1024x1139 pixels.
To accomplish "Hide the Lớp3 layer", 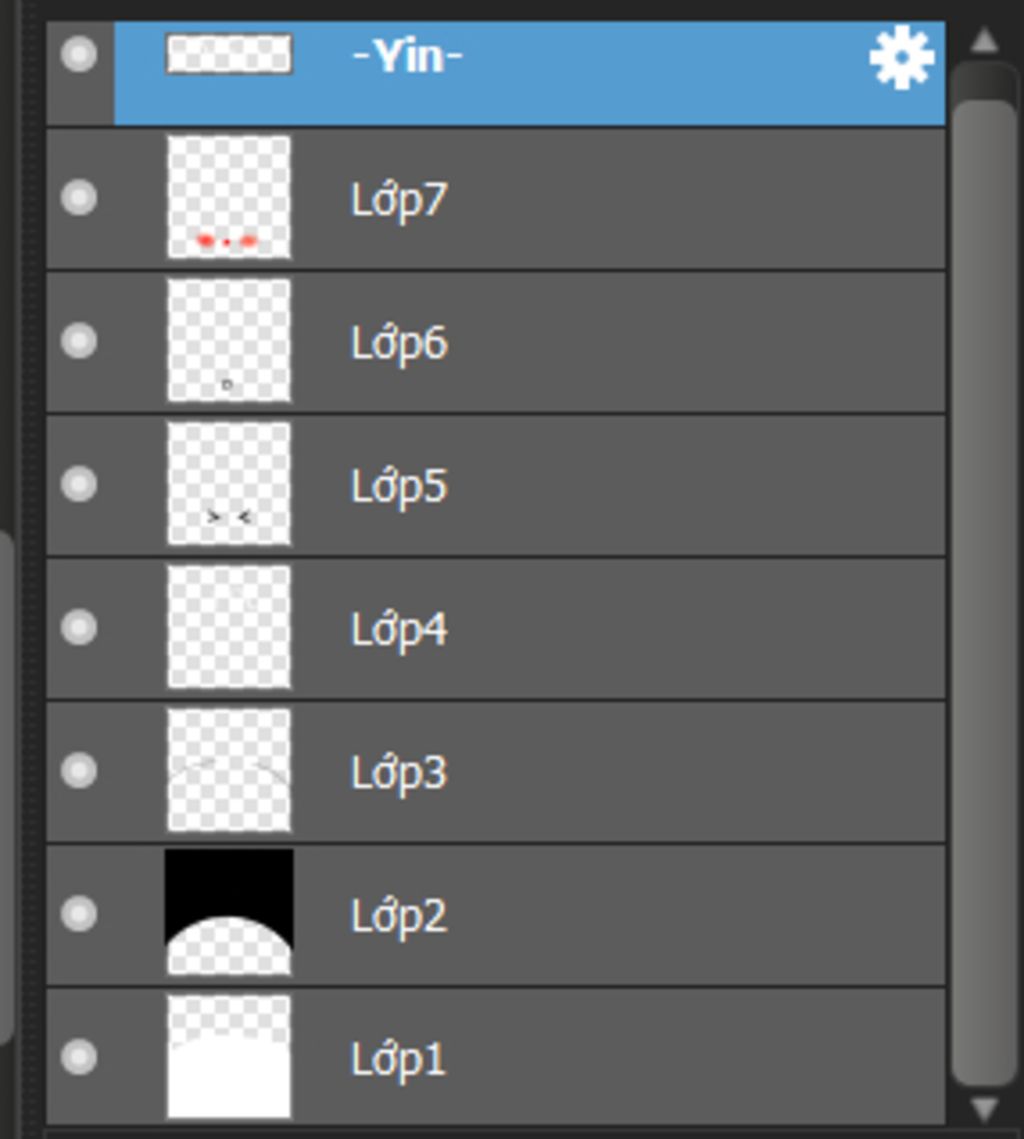I will click(79, 770).
